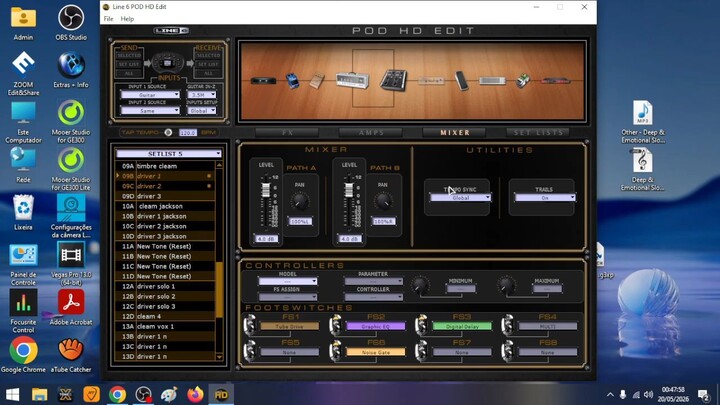Toggle the FS5 footswitch icon
Image resolution: width=720 pixels, height=405 pixels.
(250, 350)
